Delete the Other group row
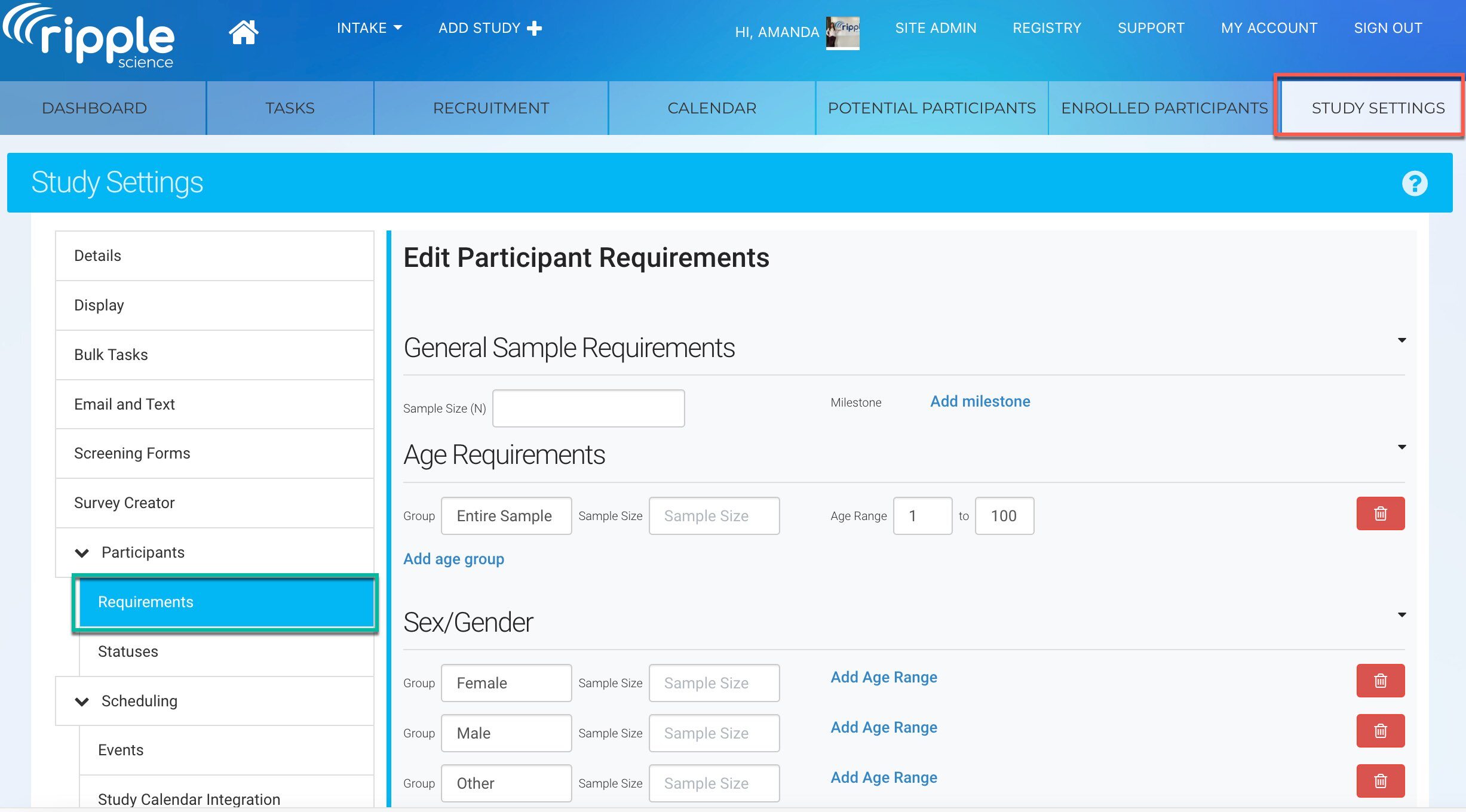This screenshot has width=1466, height=812. 1380,781
